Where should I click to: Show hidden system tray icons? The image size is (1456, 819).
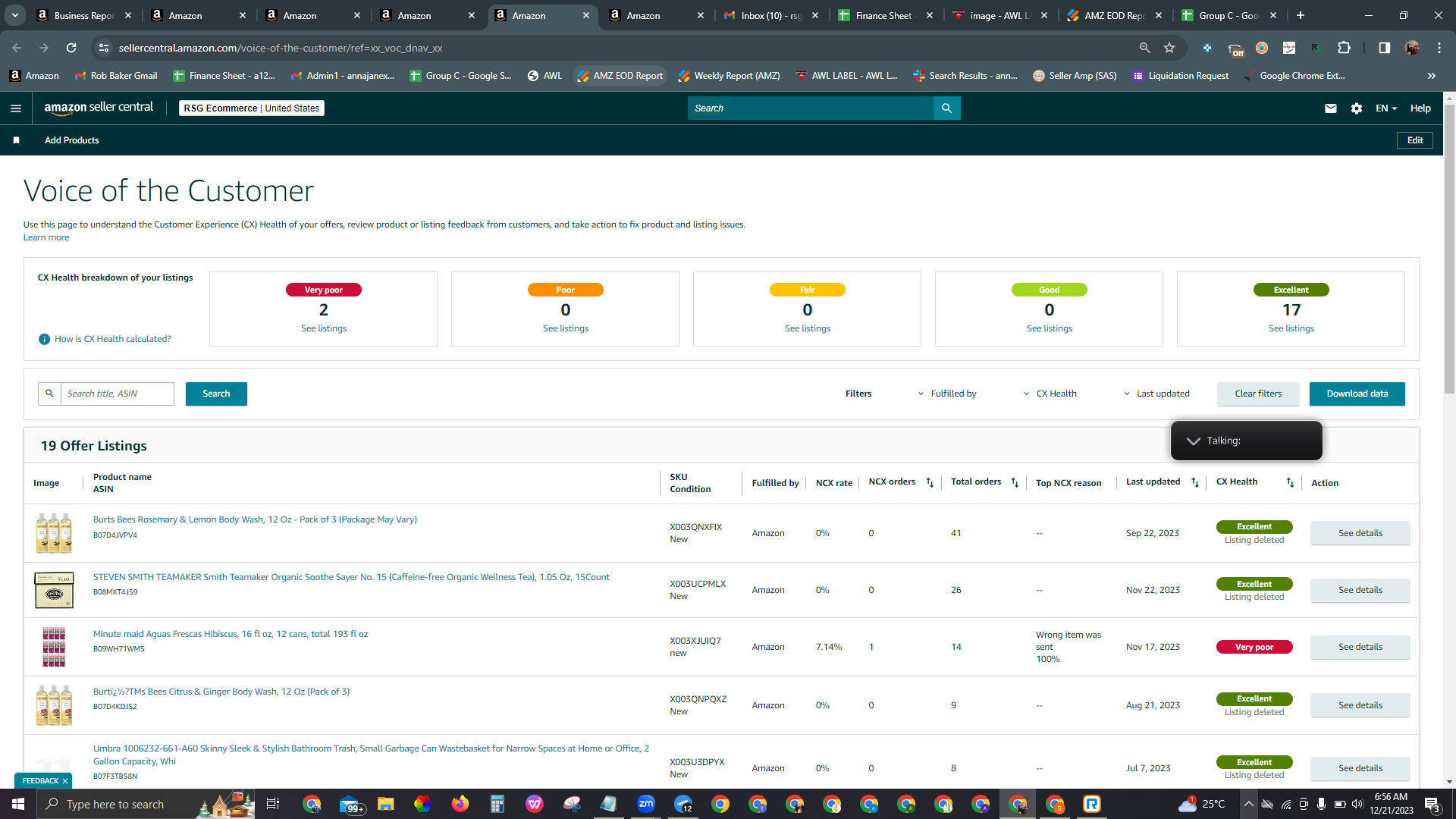1248,804
